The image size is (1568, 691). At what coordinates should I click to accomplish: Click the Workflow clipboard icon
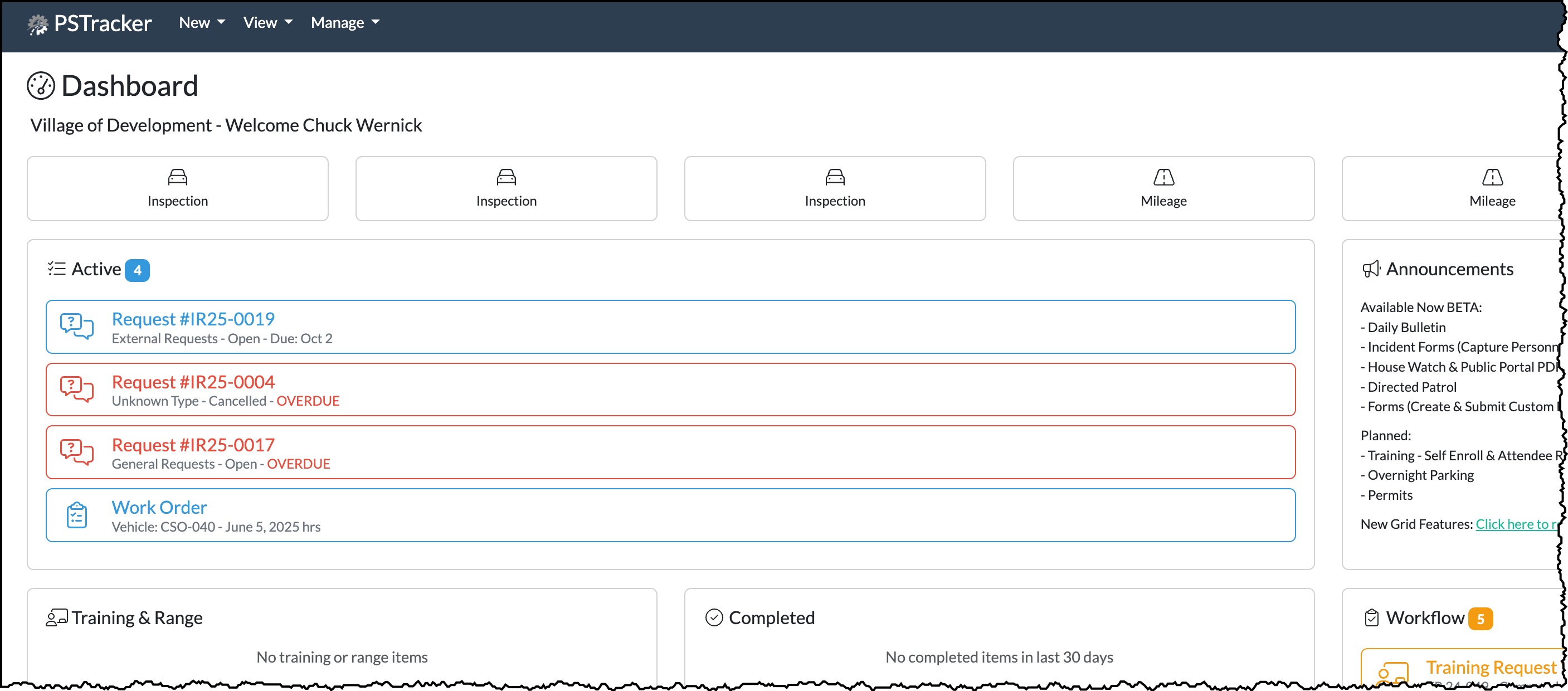[x=1371, y=618]
